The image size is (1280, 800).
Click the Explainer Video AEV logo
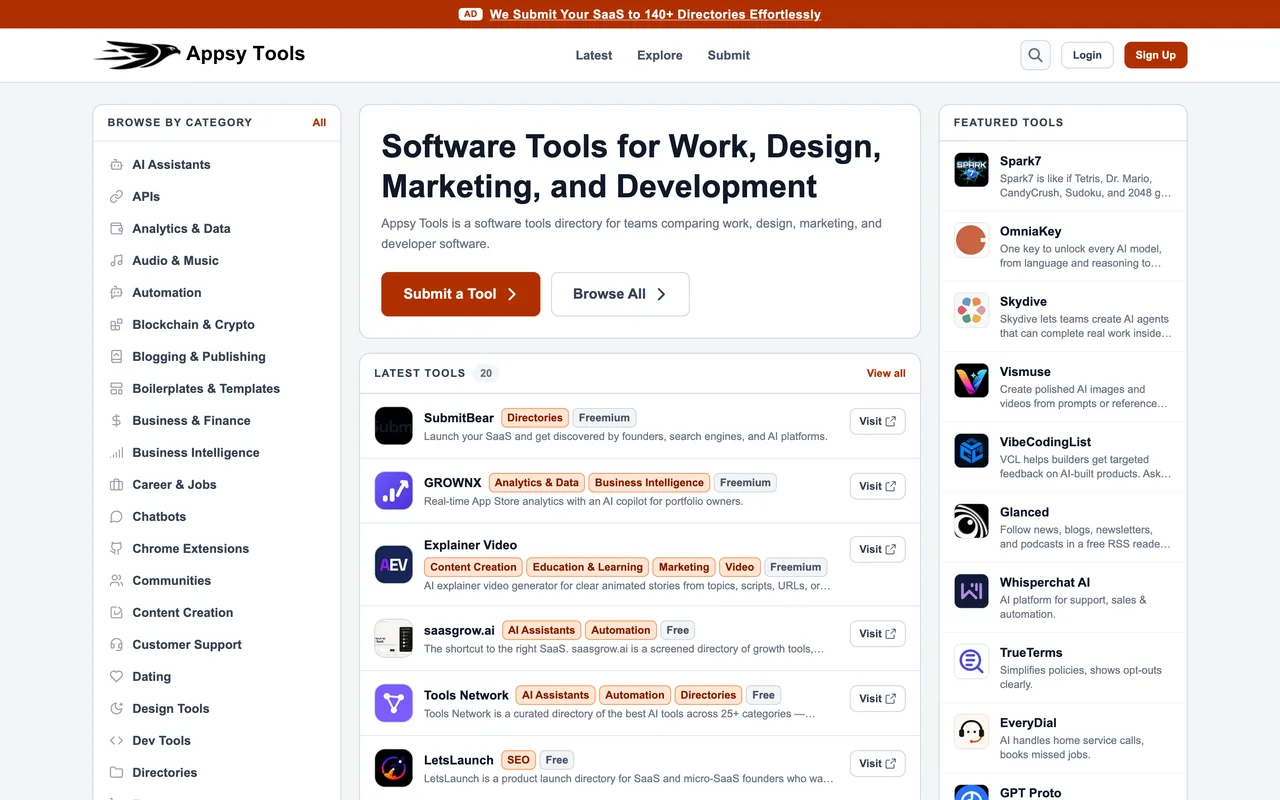393,564
